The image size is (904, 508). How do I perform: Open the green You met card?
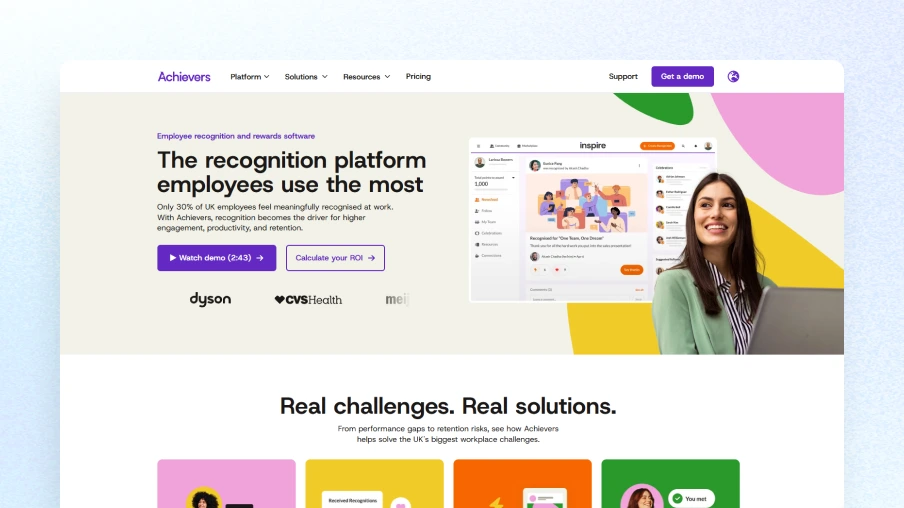(x=671, y=484)
